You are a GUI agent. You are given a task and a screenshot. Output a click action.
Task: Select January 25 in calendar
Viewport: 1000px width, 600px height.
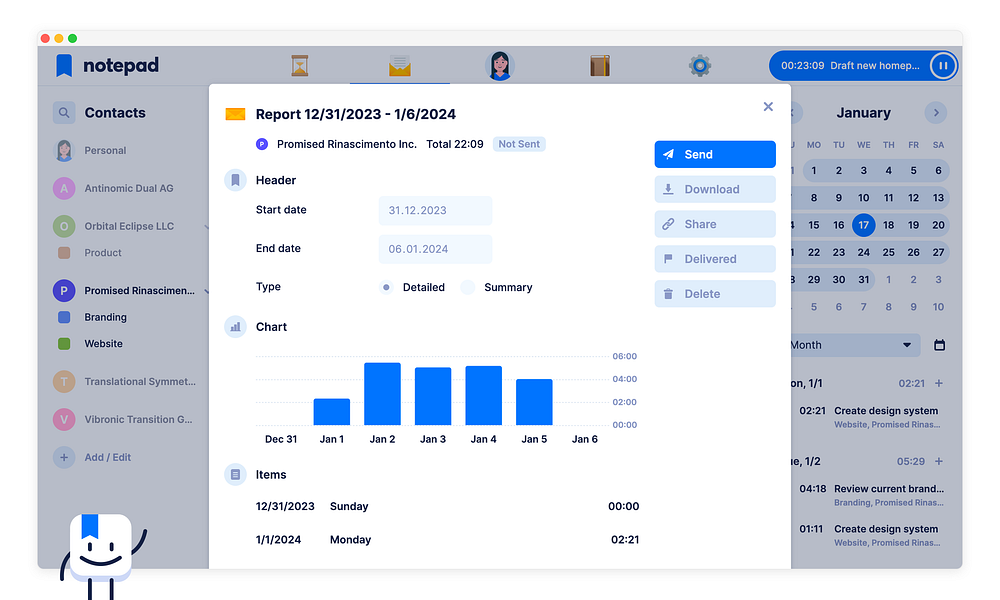[x=888, y=252]
